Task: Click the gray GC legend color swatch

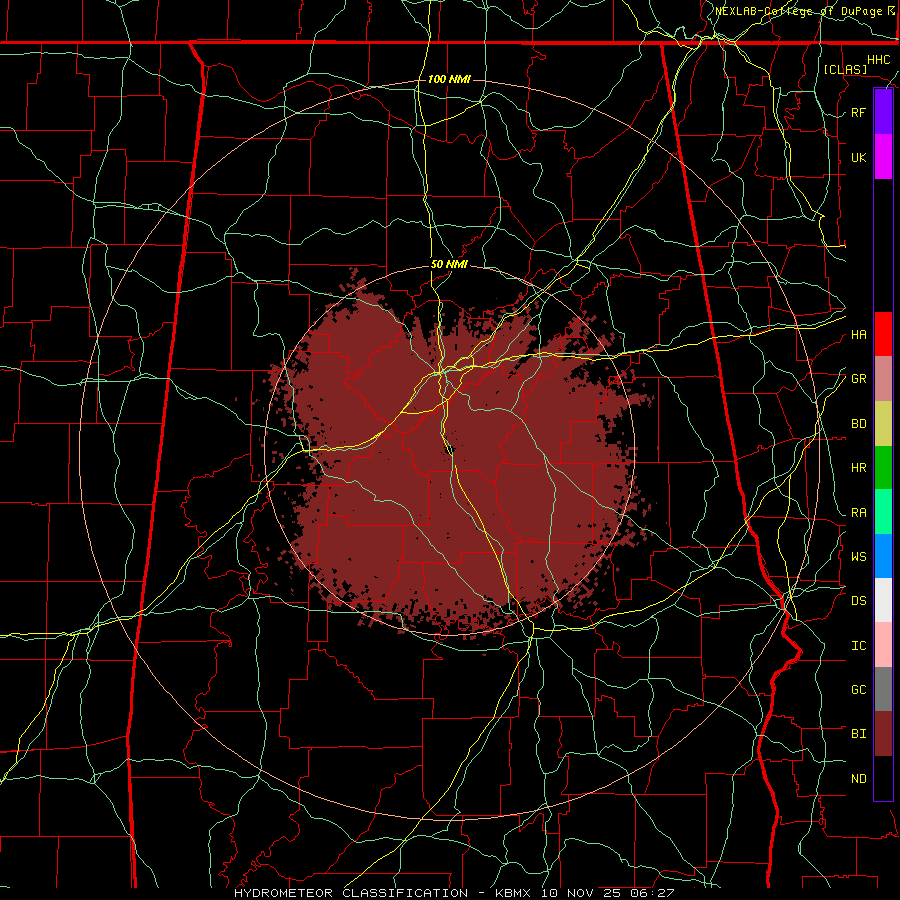Action: click(883, 689)
